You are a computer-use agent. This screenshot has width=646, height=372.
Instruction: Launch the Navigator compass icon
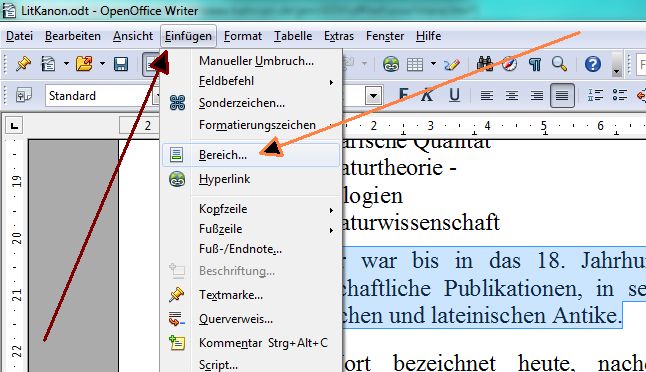(x=509, y=64)
